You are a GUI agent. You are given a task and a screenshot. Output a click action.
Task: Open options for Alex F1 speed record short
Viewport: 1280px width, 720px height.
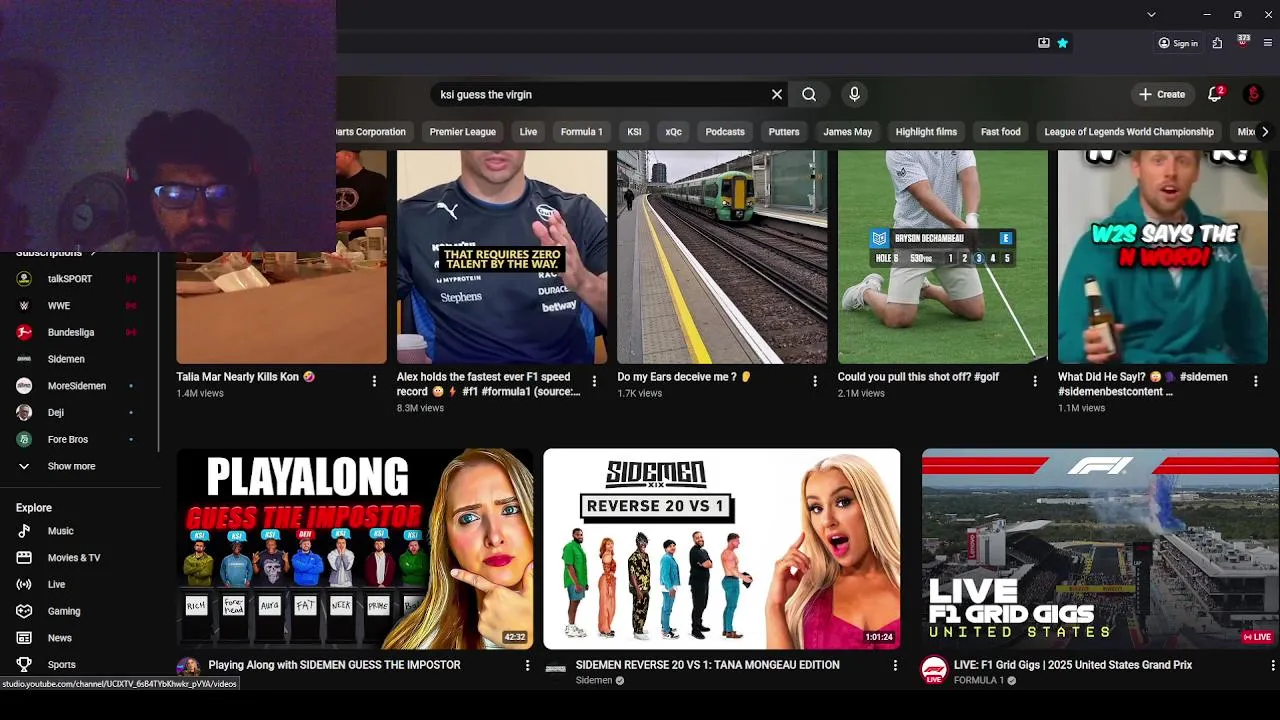pyautogui.click(x=594, y=381)
